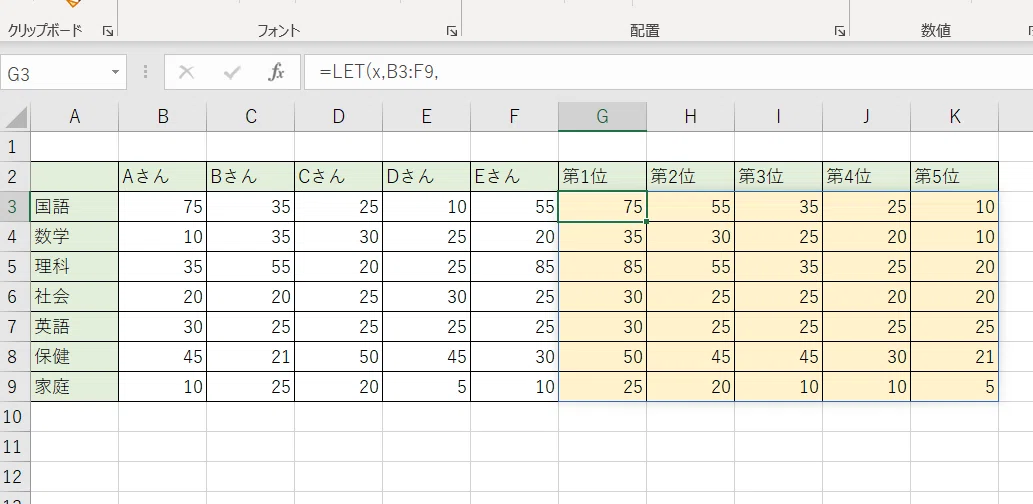The height and width of the screenshot is (504, 1033).
Task: Open font group dialog launcher
Action: (451, 31)
